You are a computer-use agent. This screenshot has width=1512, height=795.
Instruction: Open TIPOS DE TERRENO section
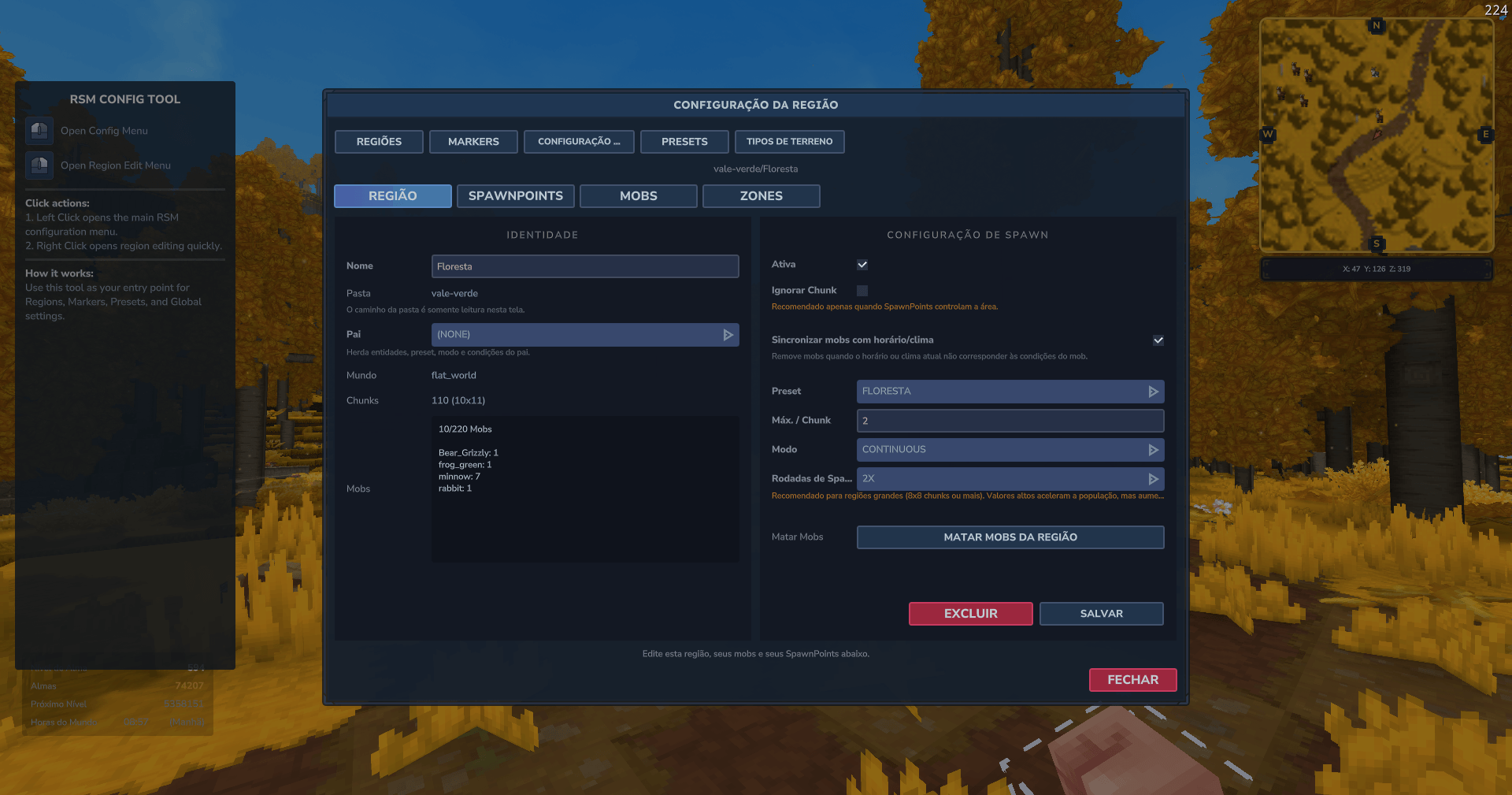point(790,142)
